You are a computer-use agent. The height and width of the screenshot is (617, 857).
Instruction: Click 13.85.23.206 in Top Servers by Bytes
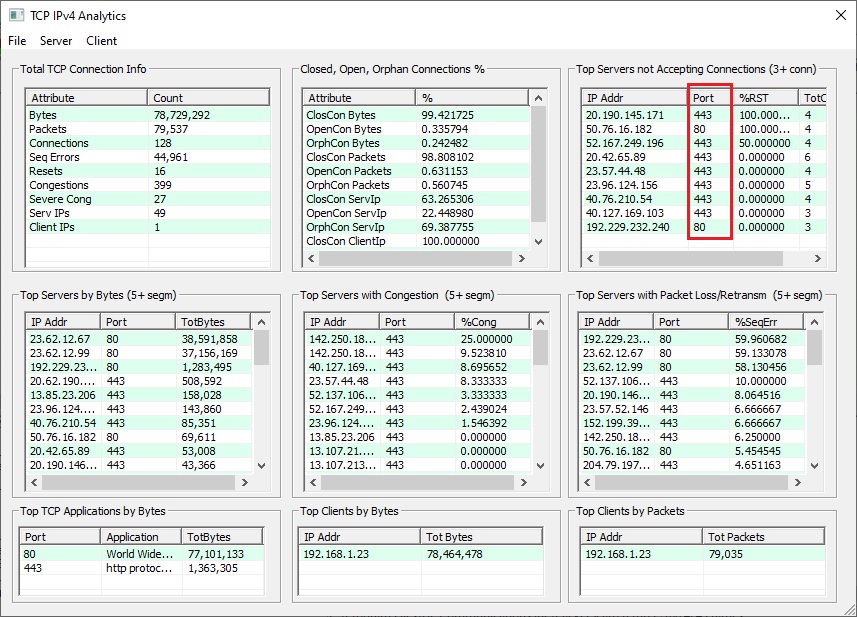click(63, 395)
